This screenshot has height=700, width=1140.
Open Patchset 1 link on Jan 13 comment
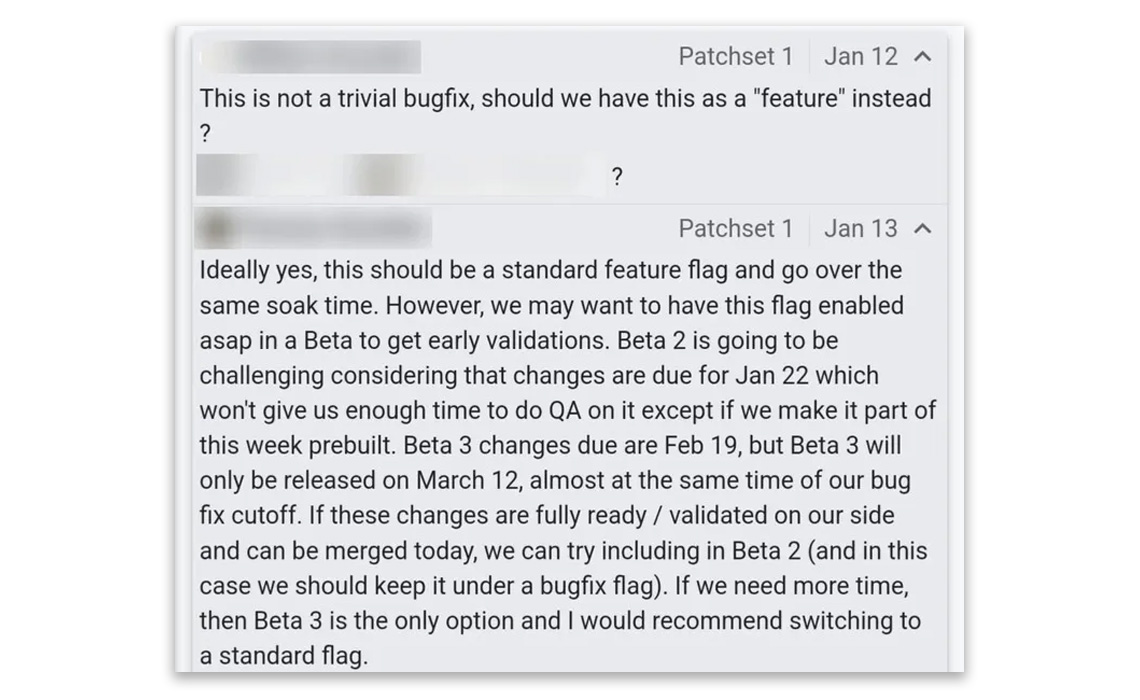[735, 229]
